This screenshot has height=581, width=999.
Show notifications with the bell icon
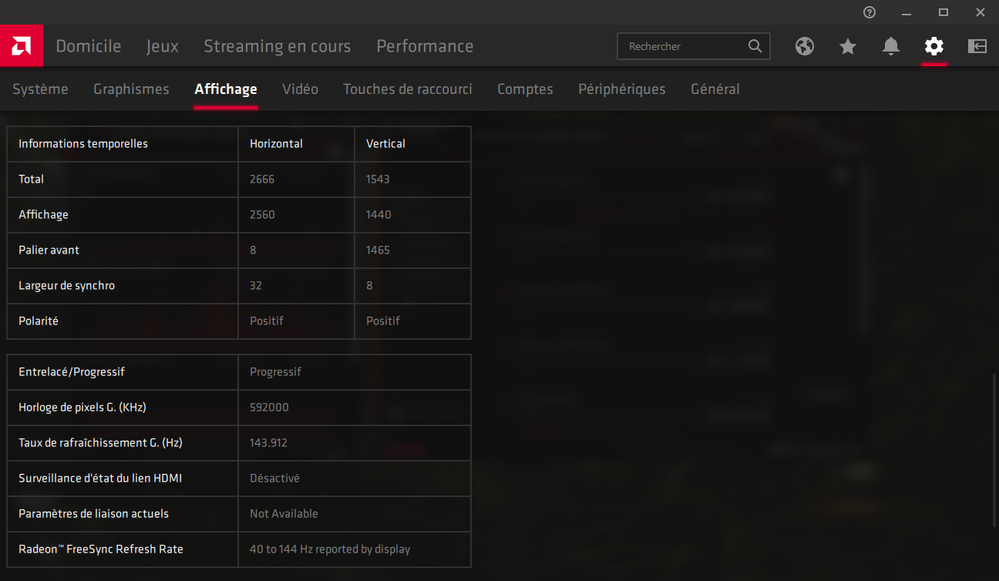(x=891, y=46)
